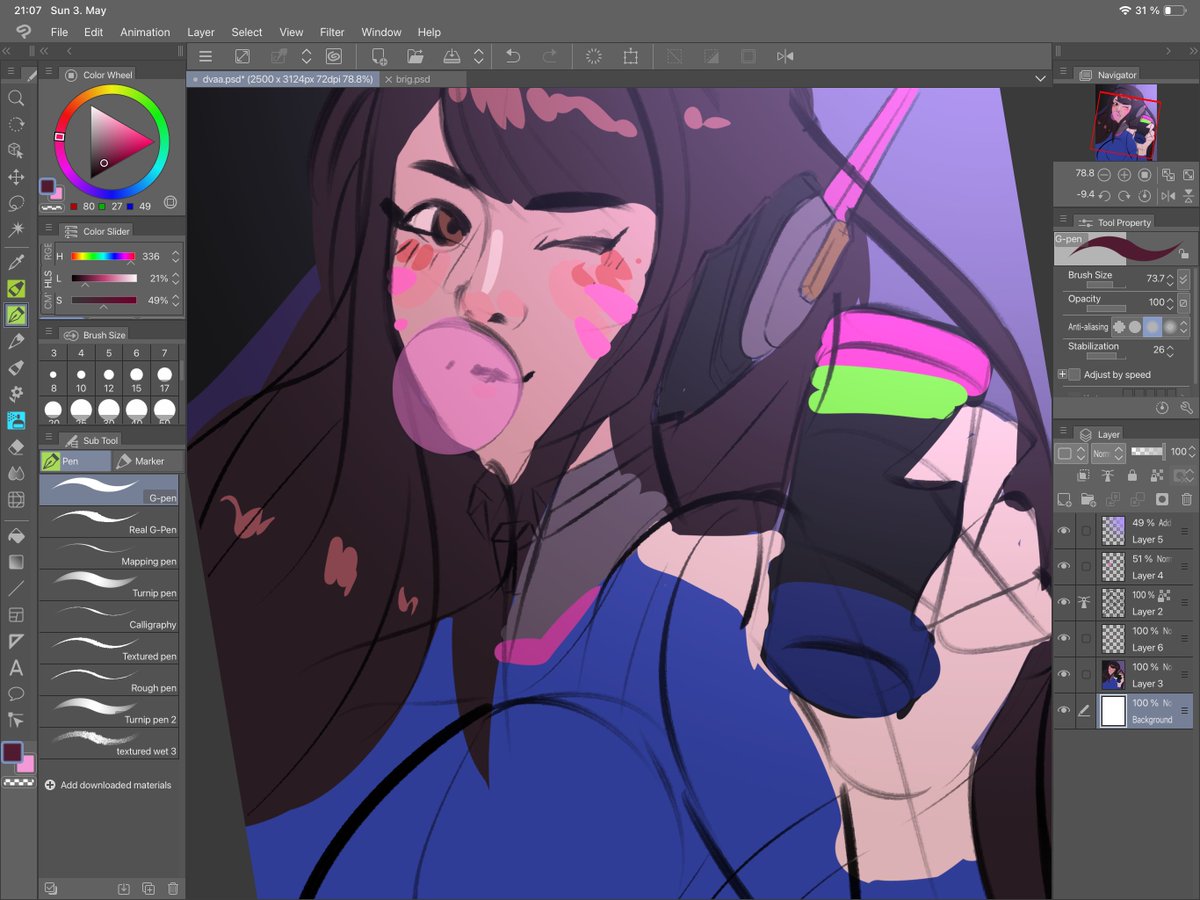The image size is (1200, 900).
Task: Select the Real G-Pen sub tool
Action: coord(111,522)
